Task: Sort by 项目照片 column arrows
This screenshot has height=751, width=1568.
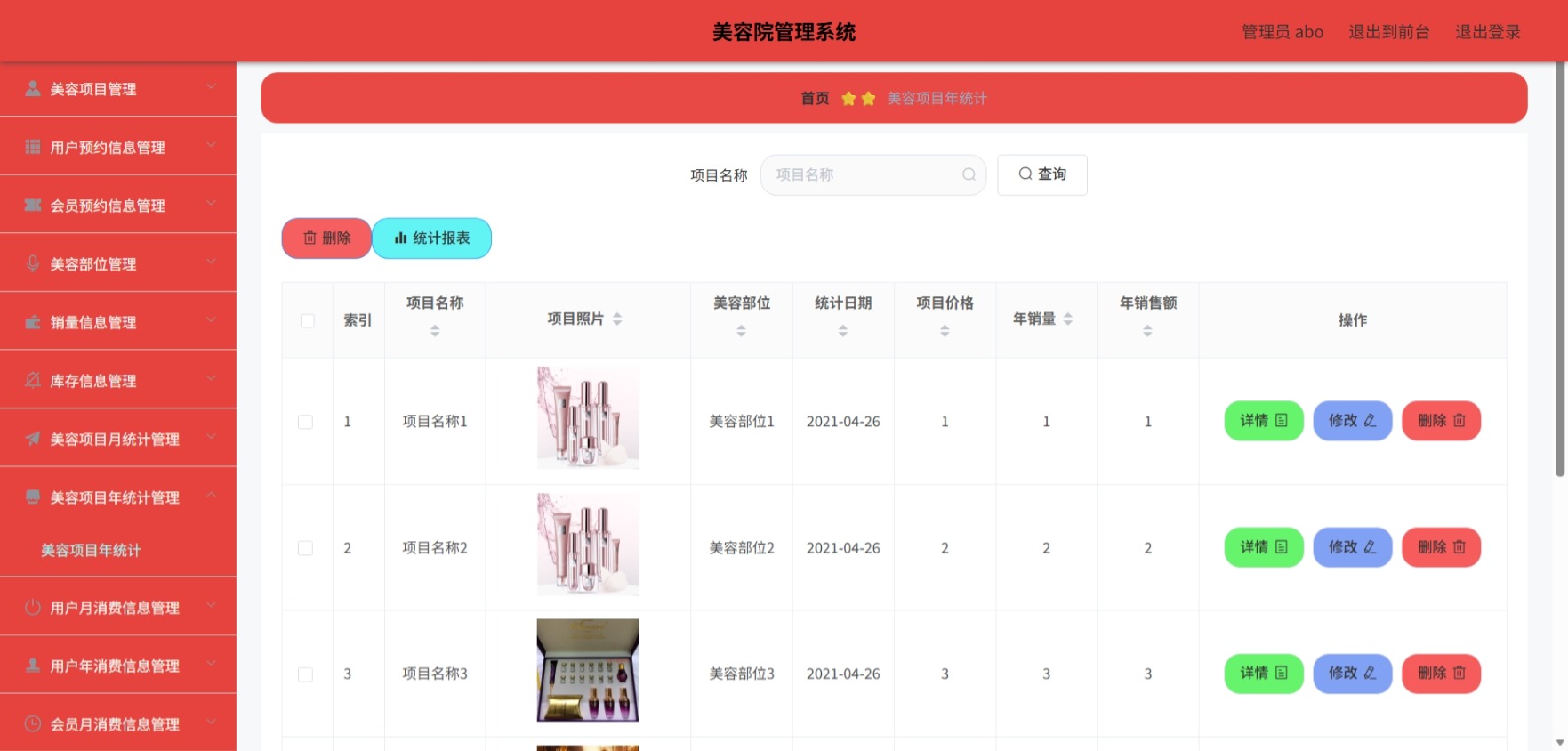Action: pyautogui.click(x=617, y=319)
